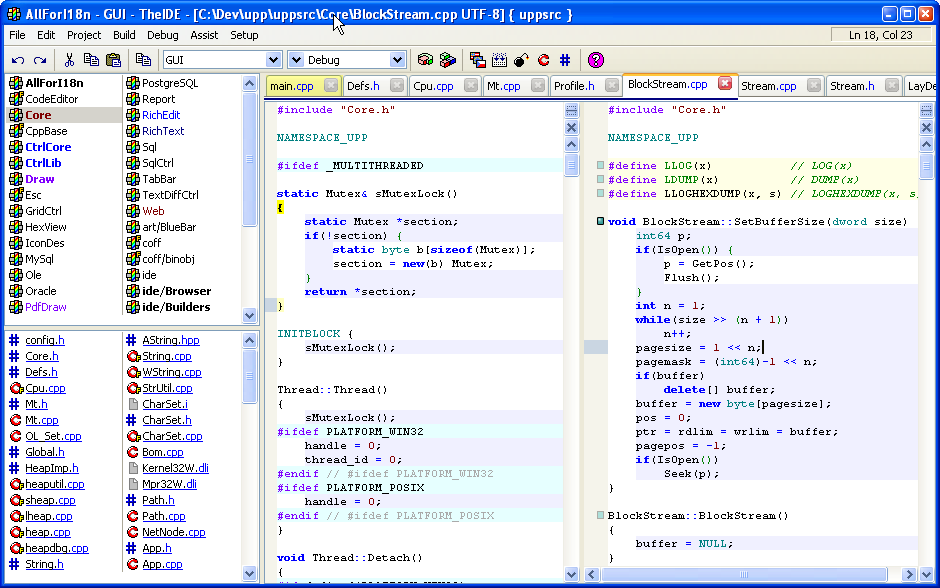Switch to the Stream.cpp tab
Viewport: 940px width, 588px height.
(x=768, y=86)
